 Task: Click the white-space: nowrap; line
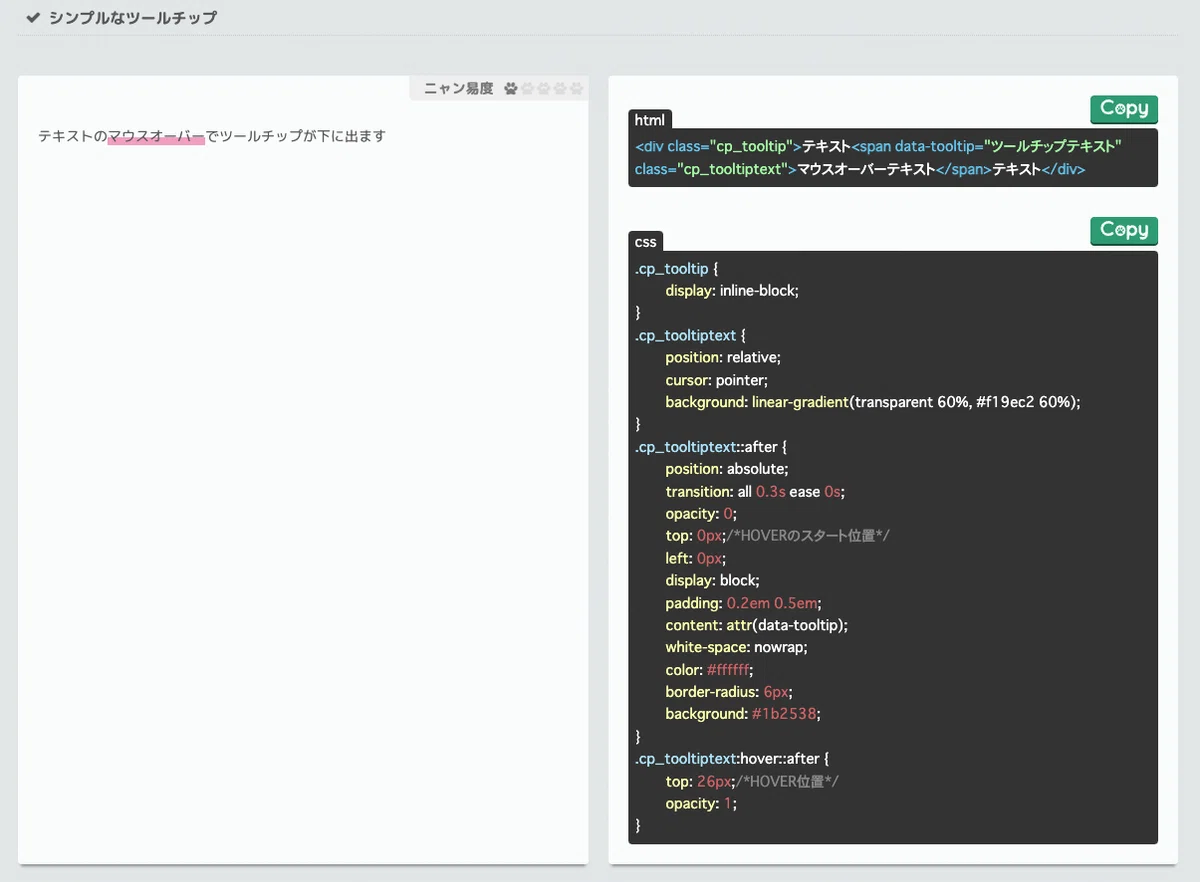pyautogui.click(x=737, y=647)
